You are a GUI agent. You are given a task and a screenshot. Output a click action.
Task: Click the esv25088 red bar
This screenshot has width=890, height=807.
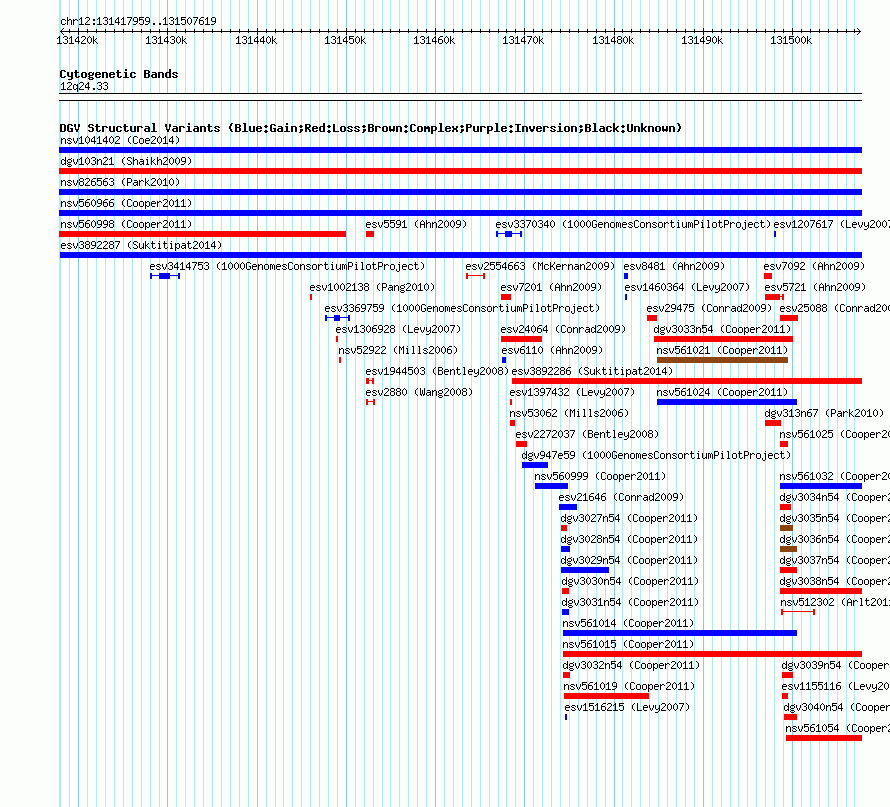[789, 318]
